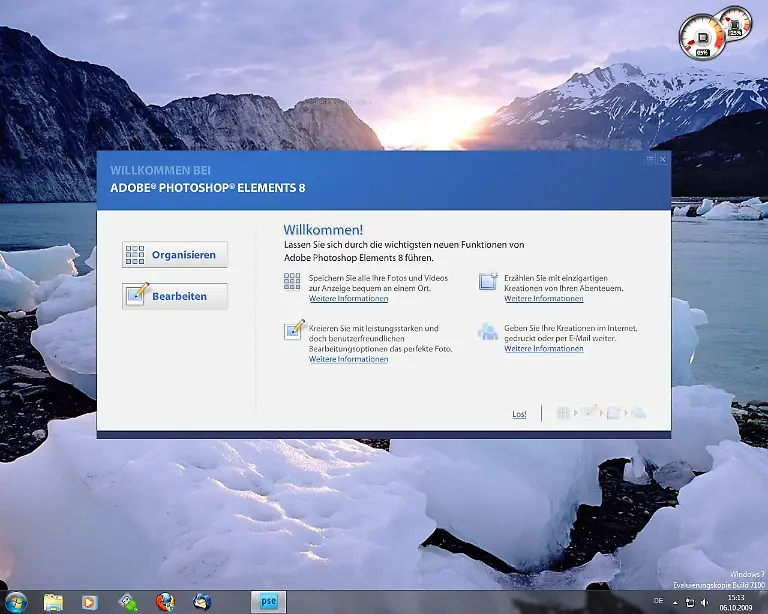Open the welcome dialog settings button near close
Viewport: 768px width, 614px height.
pos(650,159)
